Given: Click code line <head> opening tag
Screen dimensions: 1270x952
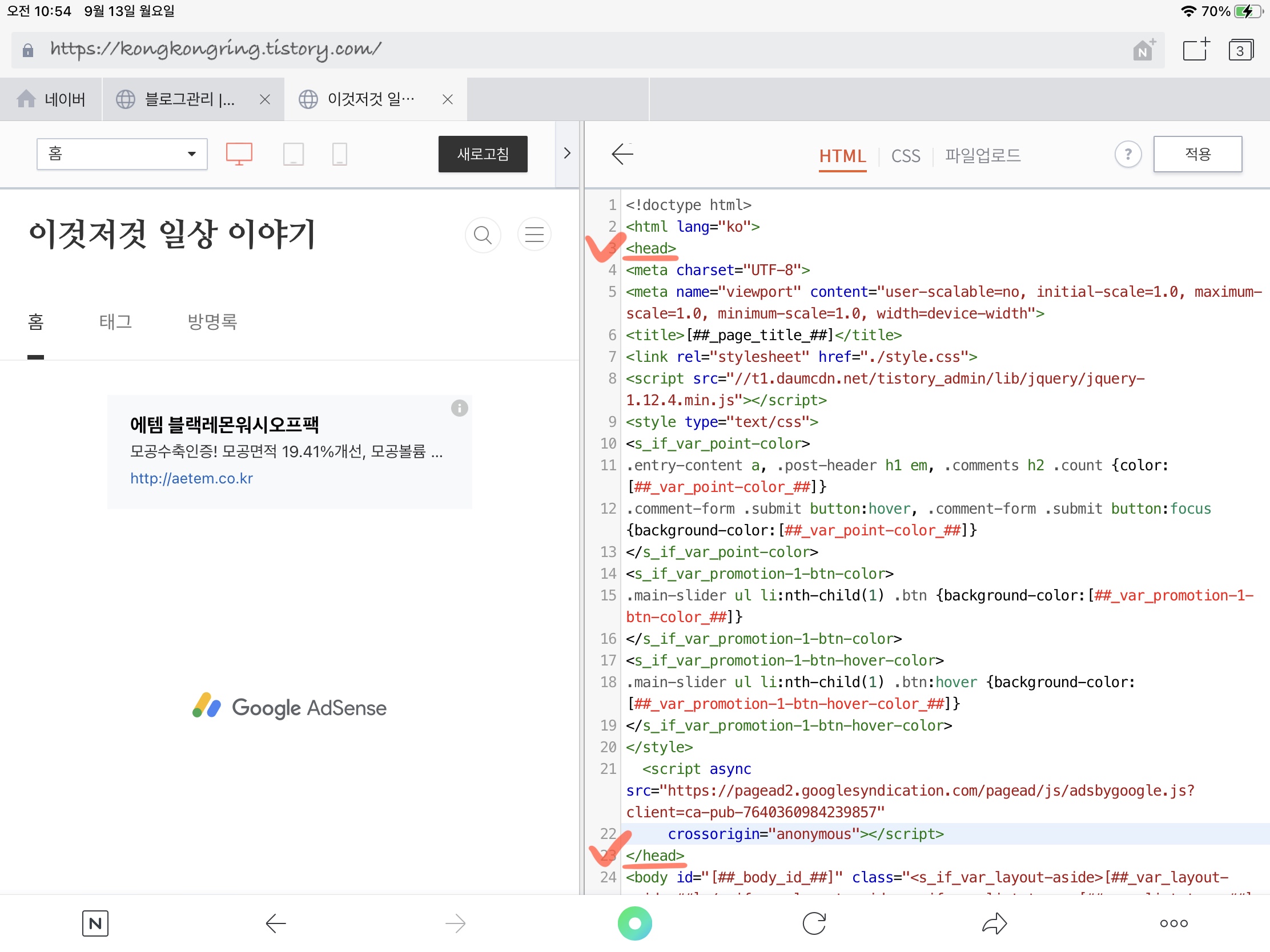Looking at the screenshot, I should coord(651,248).
